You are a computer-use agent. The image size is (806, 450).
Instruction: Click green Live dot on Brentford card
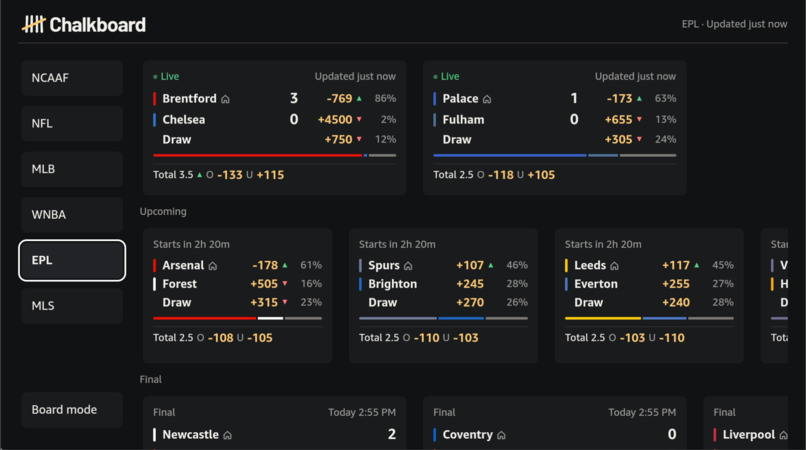point(155,77)
